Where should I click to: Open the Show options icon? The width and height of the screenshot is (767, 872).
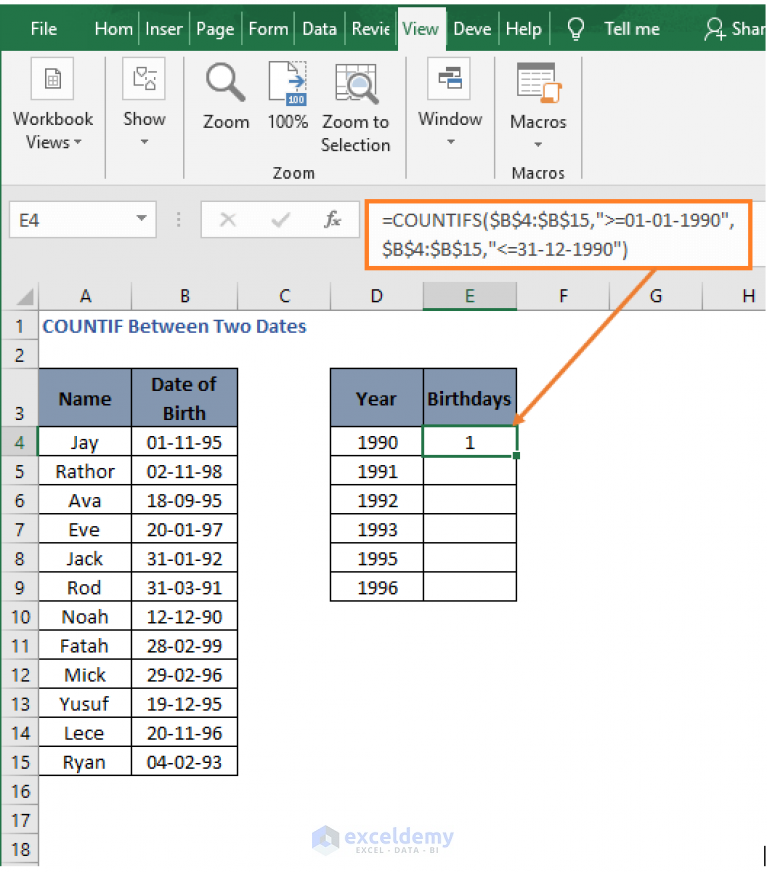(x=144, y=79)
